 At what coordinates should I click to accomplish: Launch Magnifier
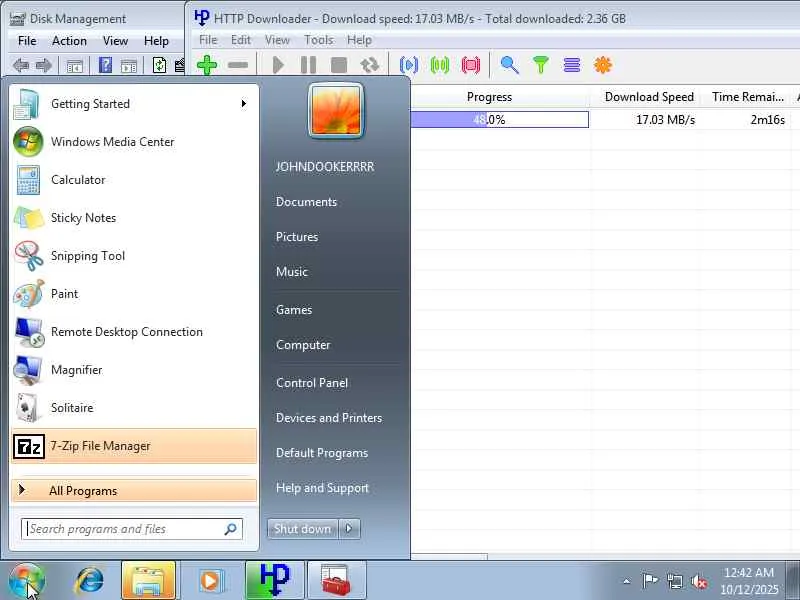pos(134,370)
